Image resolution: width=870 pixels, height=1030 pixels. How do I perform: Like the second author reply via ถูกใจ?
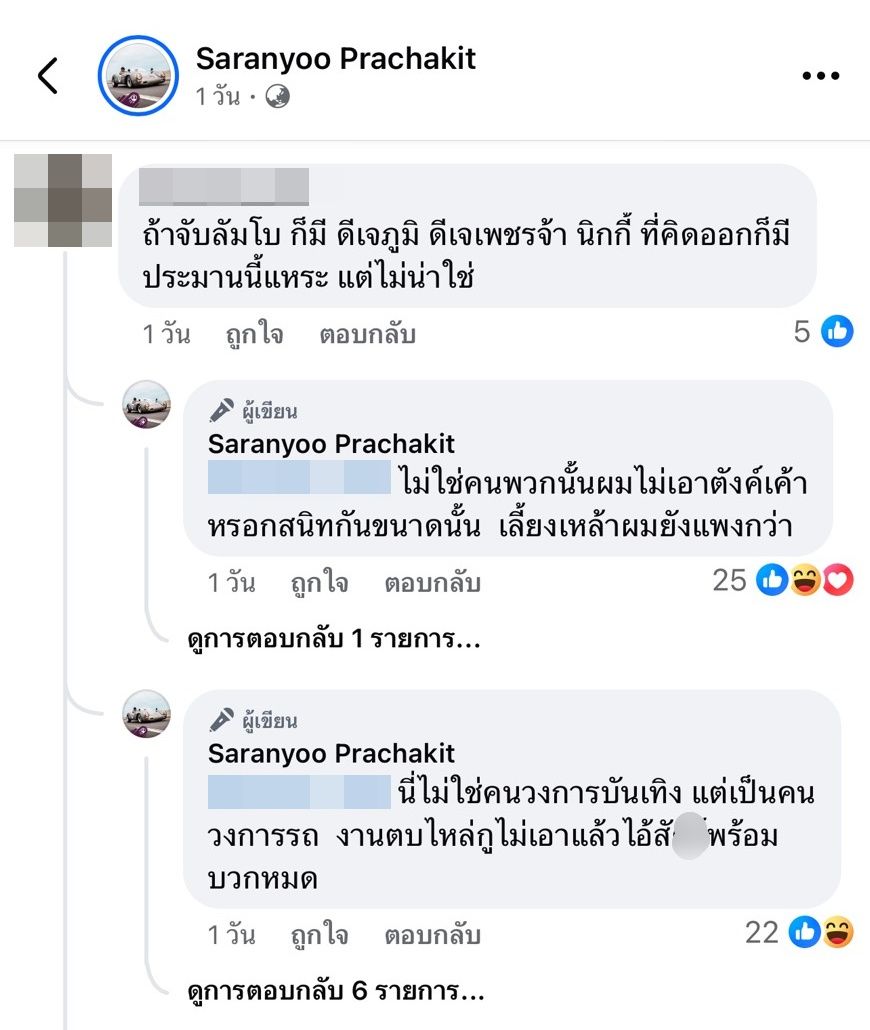pyautogui.click(x=319, y=936)
